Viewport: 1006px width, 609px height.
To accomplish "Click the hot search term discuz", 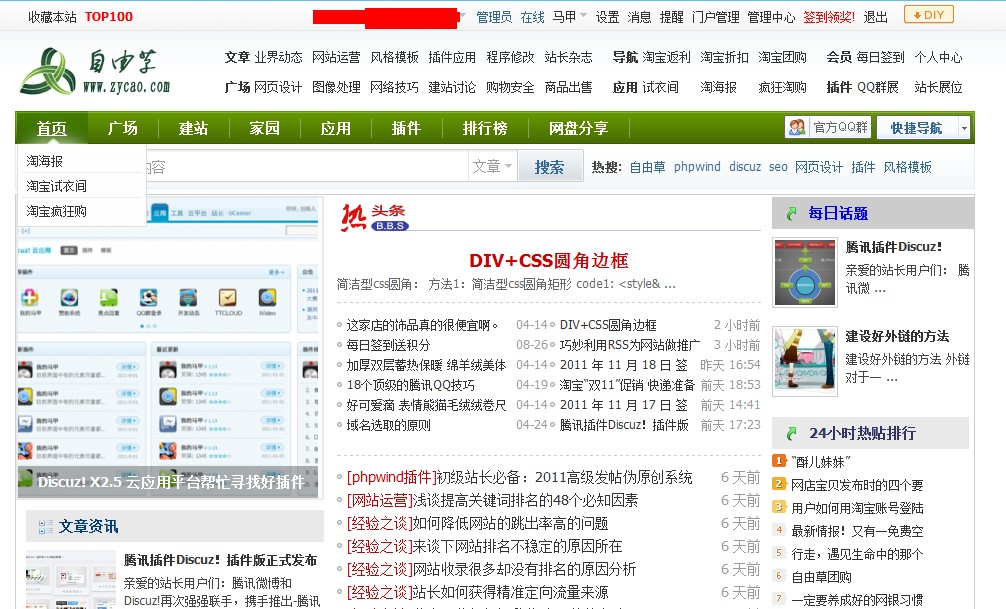I will (x=745, y=167).
